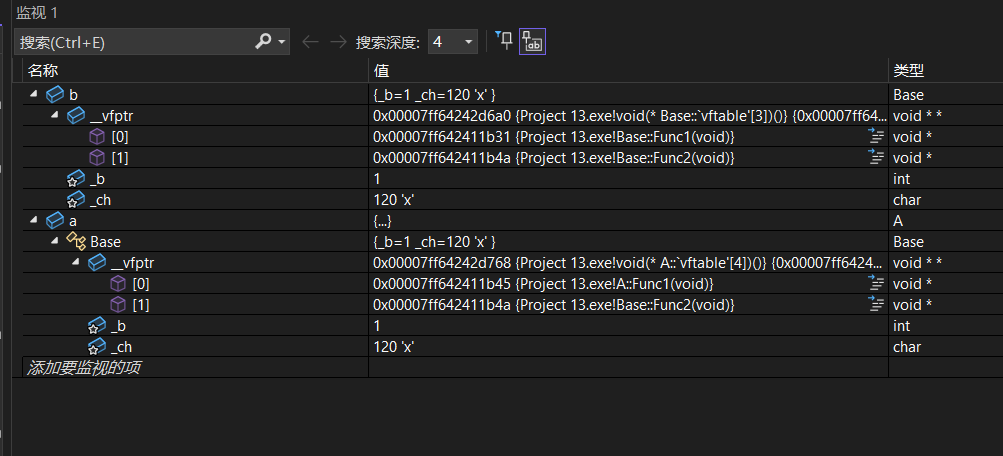Collapse the variable a node
This screenshot has width=1003, height=456.
[33, 220]
